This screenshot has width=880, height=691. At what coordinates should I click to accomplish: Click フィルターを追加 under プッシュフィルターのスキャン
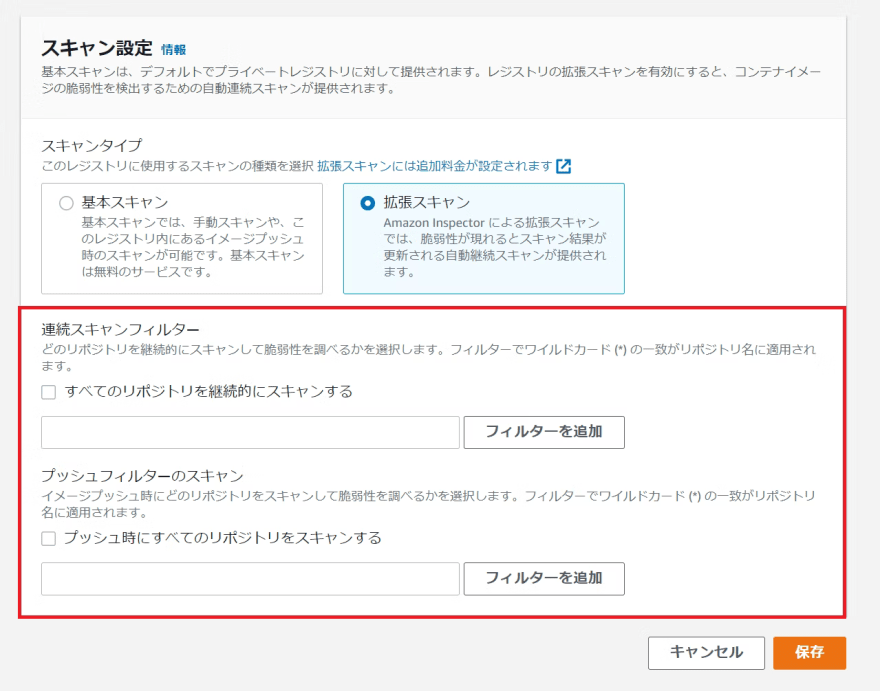[544, 579]
